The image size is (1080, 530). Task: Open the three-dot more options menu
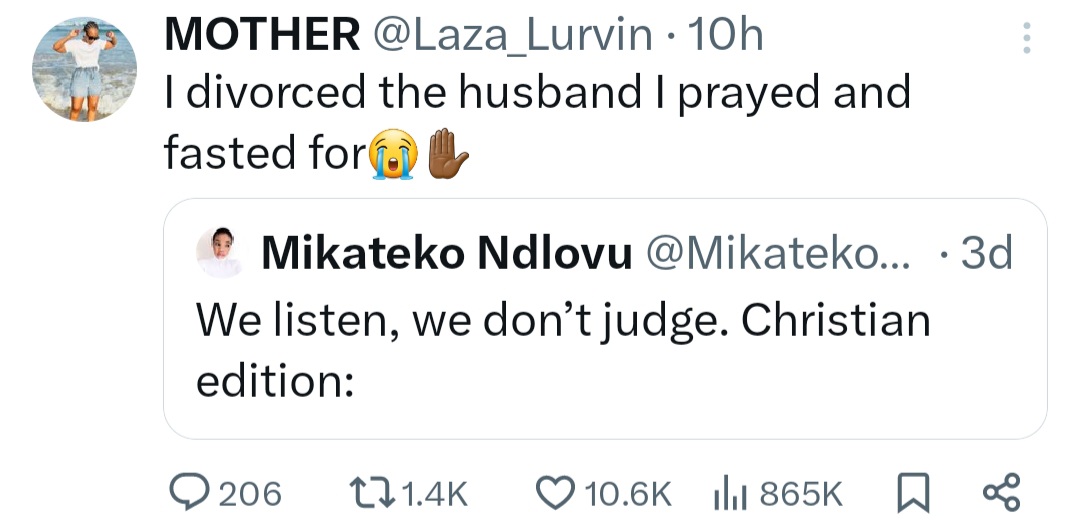point(1024,39)
